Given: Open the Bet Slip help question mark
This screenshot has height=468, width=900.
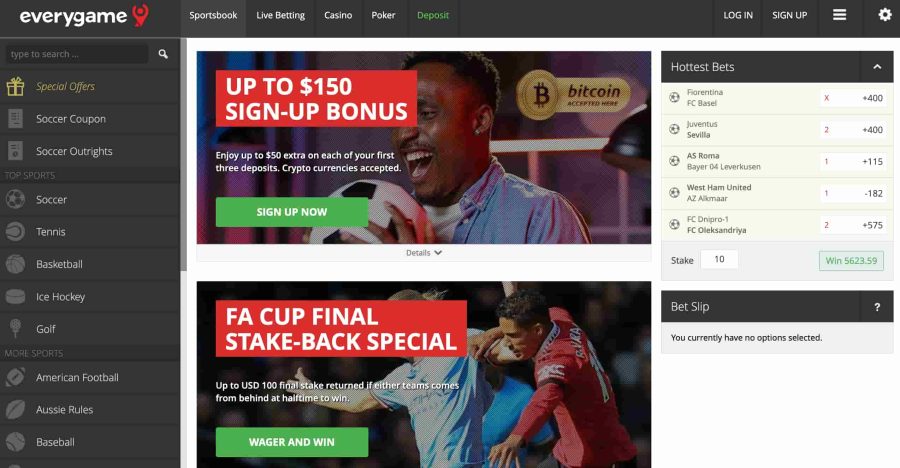Looking at the screenshot, I should click(876, 307).
